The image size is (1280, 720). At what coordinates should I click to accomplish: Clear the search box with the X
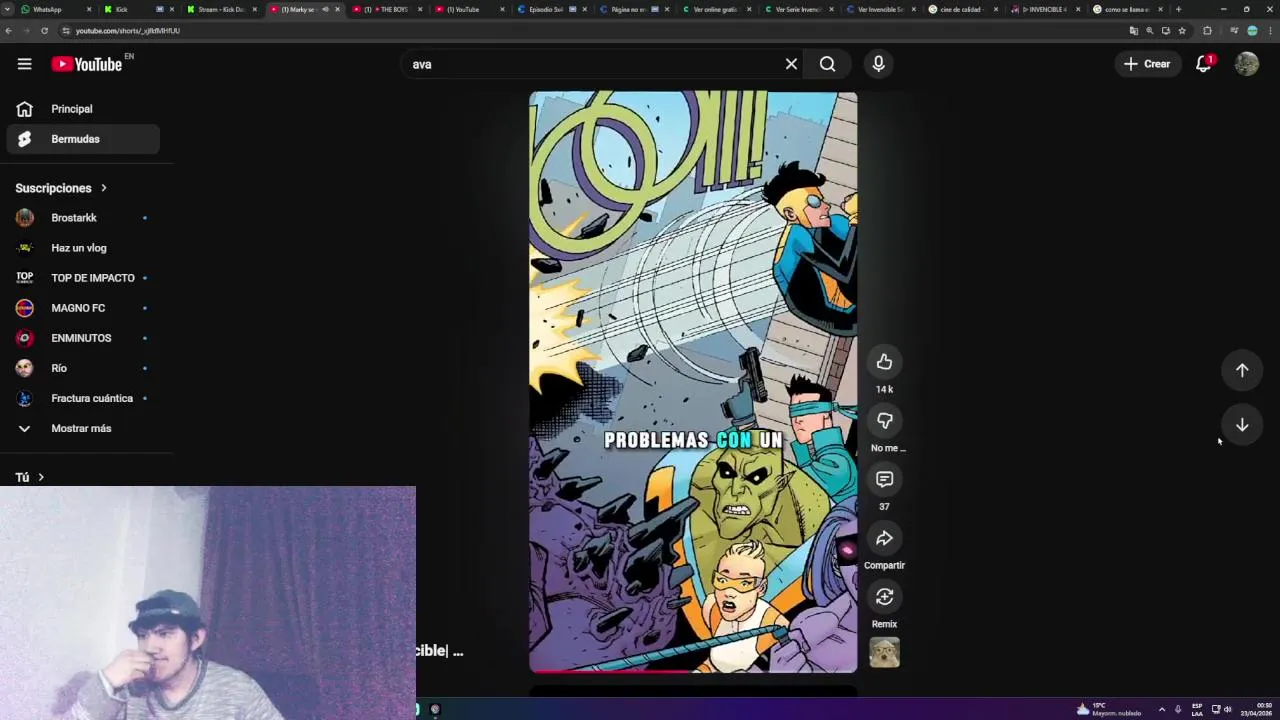(x=791, y=64)
